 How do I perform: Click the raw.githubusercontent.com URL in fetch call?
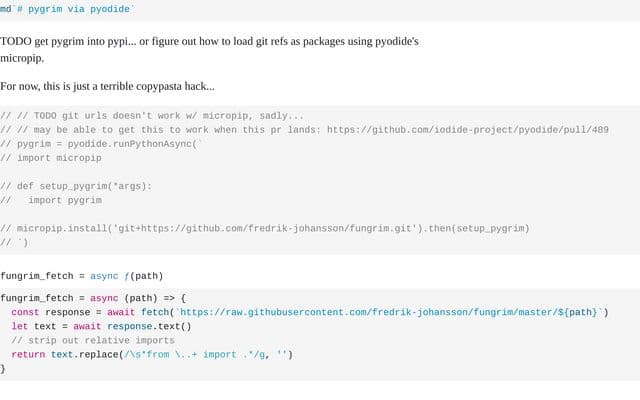click(x=388, y=312)
